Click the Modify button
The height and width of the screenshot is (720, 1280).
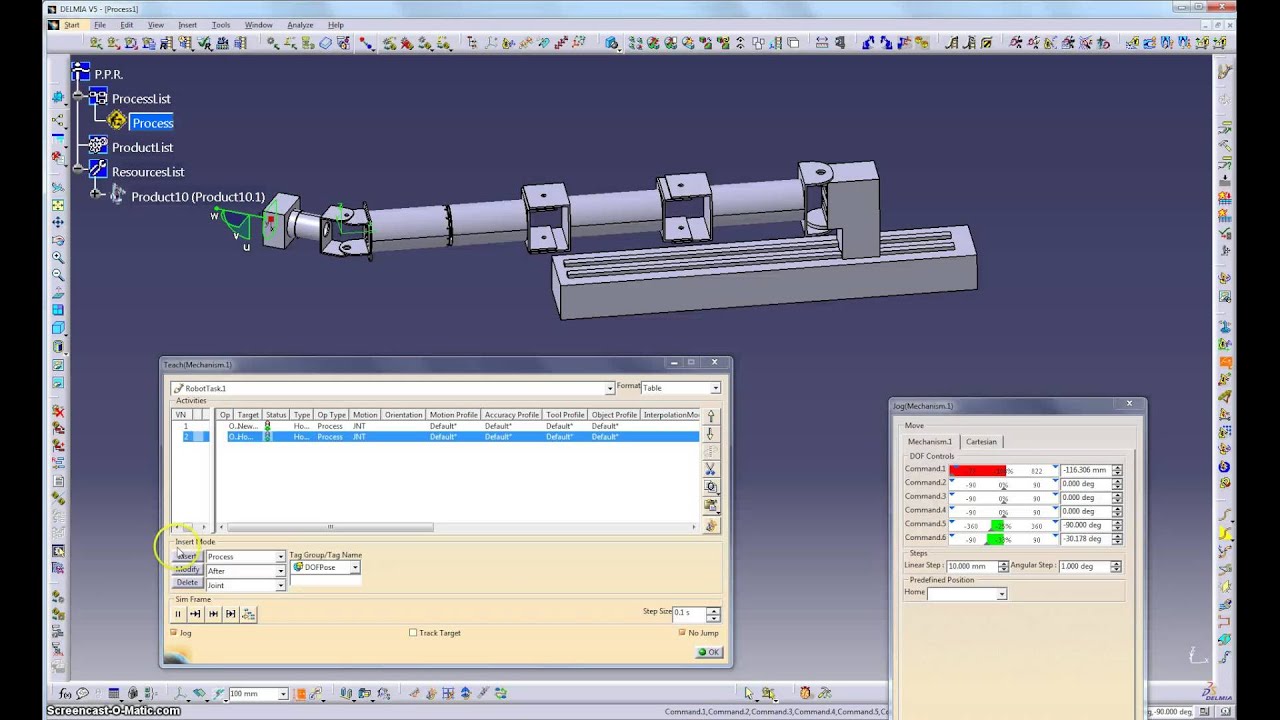point(187,569)
